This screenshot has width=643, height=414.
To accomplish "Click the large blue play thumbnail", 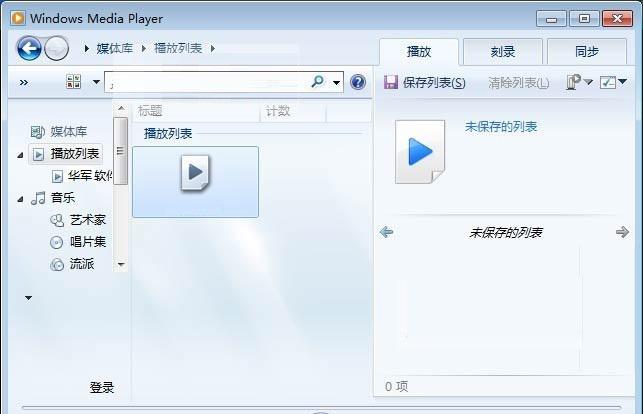I will click(x=420, y=152).
